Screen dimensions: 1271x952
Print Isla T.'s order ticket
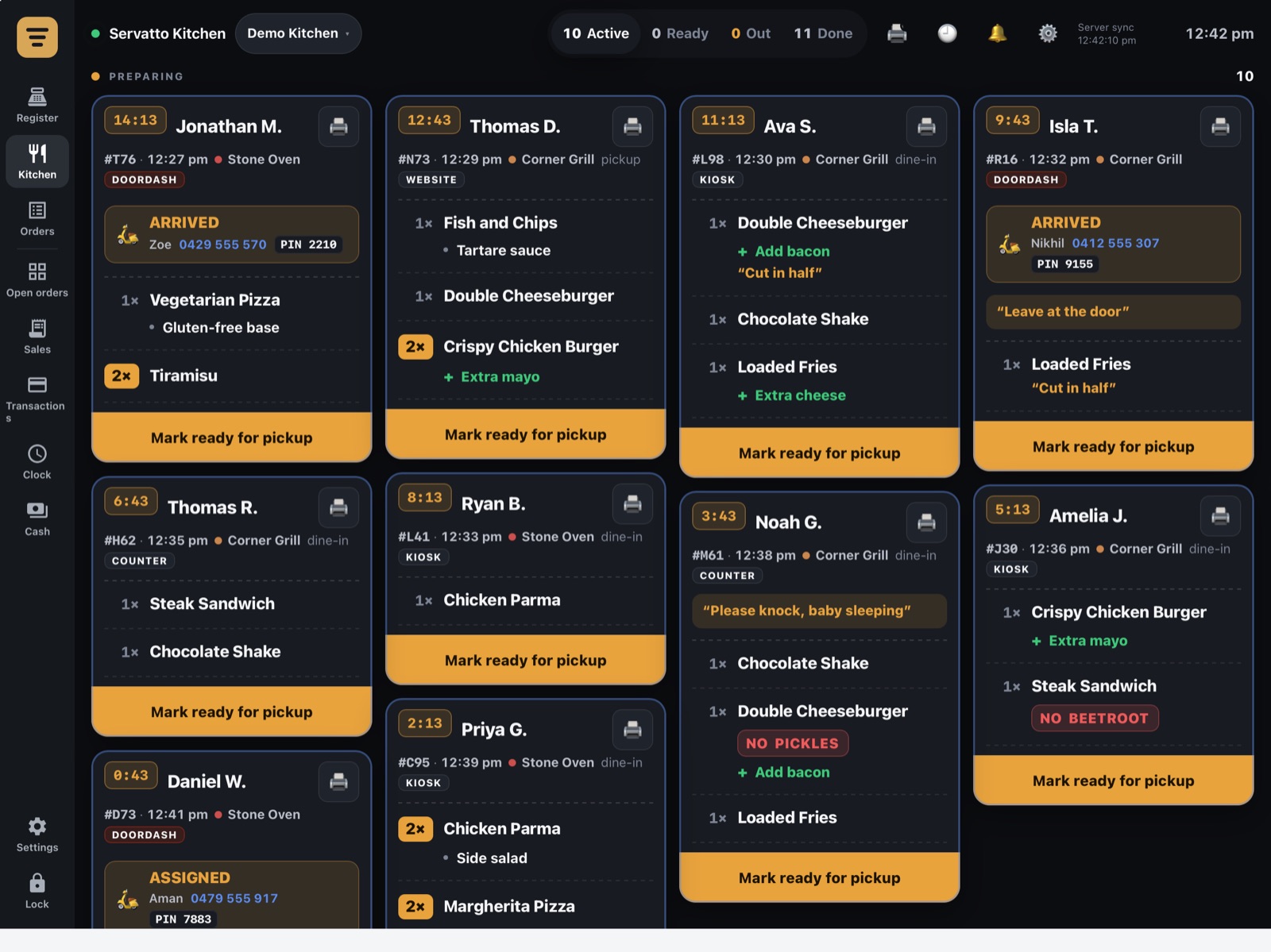1220,126
